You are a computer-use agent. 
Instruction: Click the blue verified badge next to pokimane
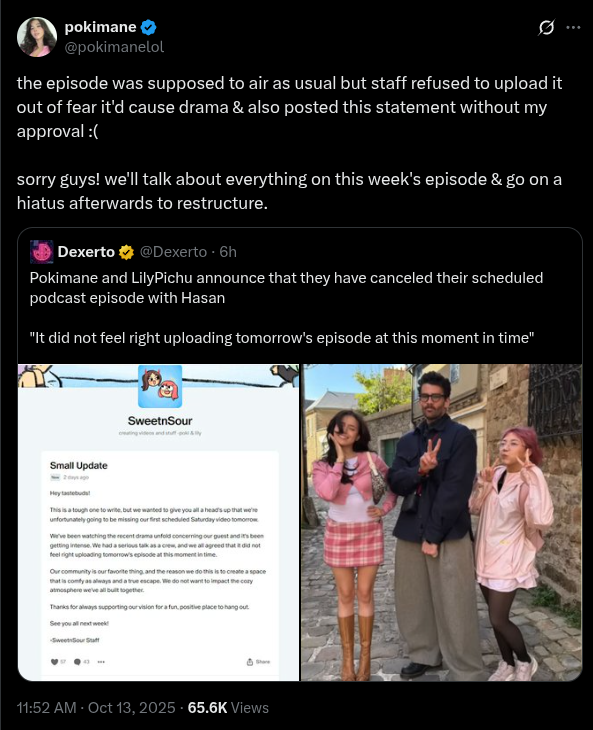click(x=148, y=27)
